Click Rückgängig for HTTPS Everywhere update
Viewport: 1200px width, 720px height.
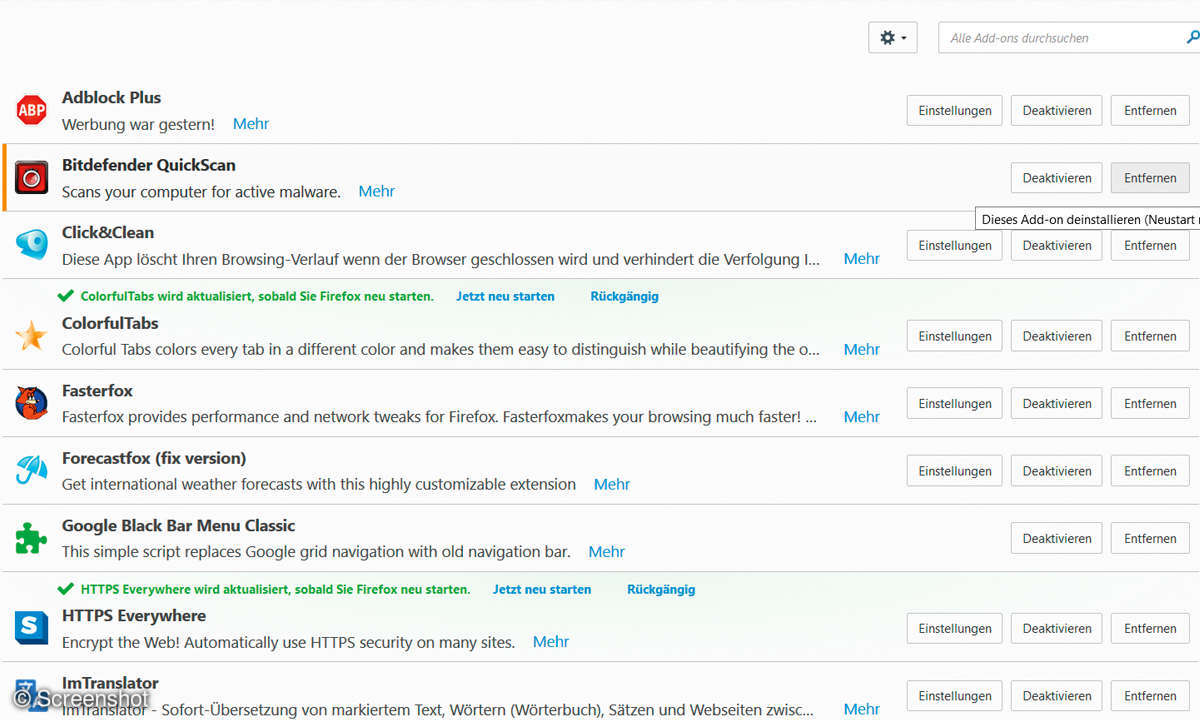point(661,589)
